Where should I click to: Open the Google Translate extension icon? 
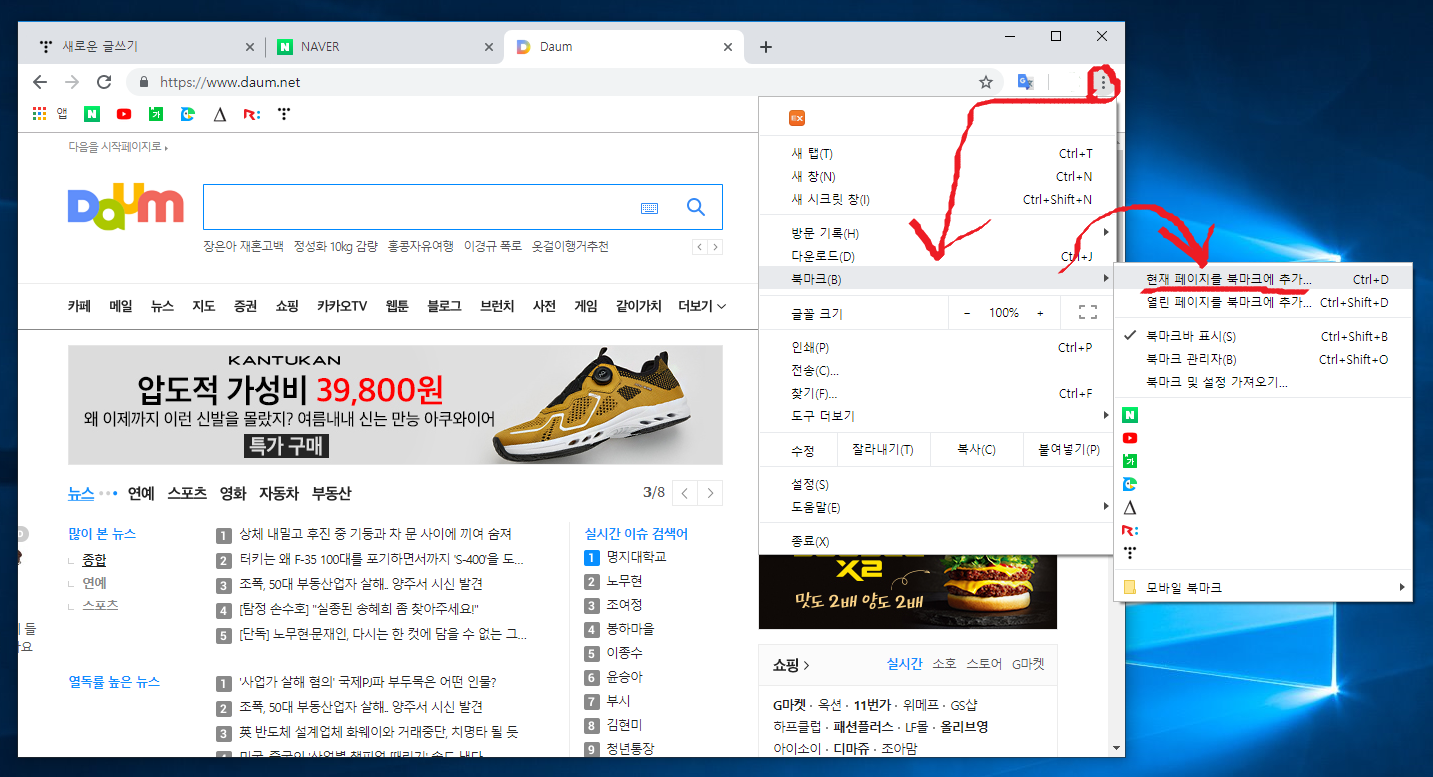(1025, 82)
